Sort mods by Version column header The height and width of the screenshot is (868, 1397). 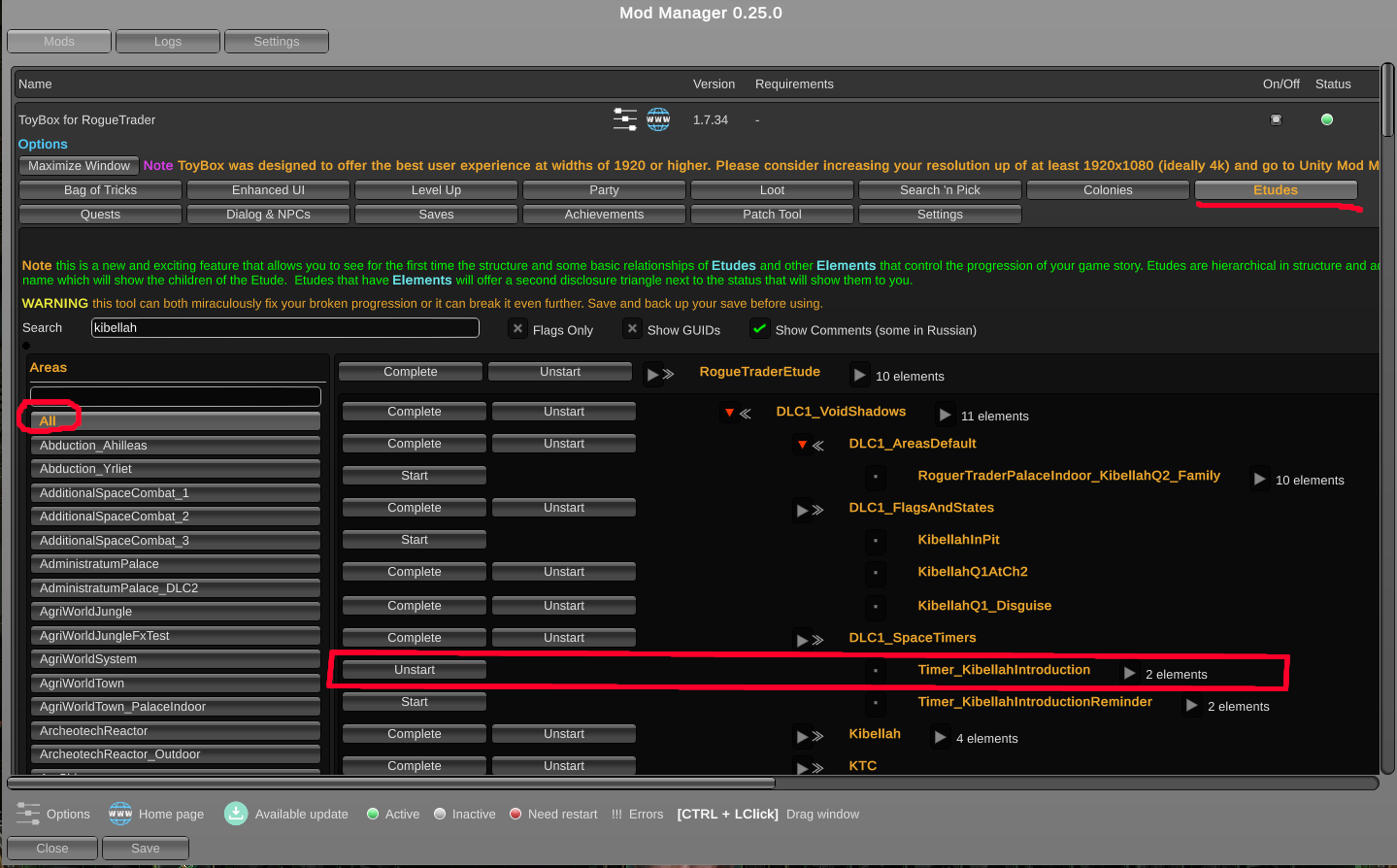(x=714, y=84)
